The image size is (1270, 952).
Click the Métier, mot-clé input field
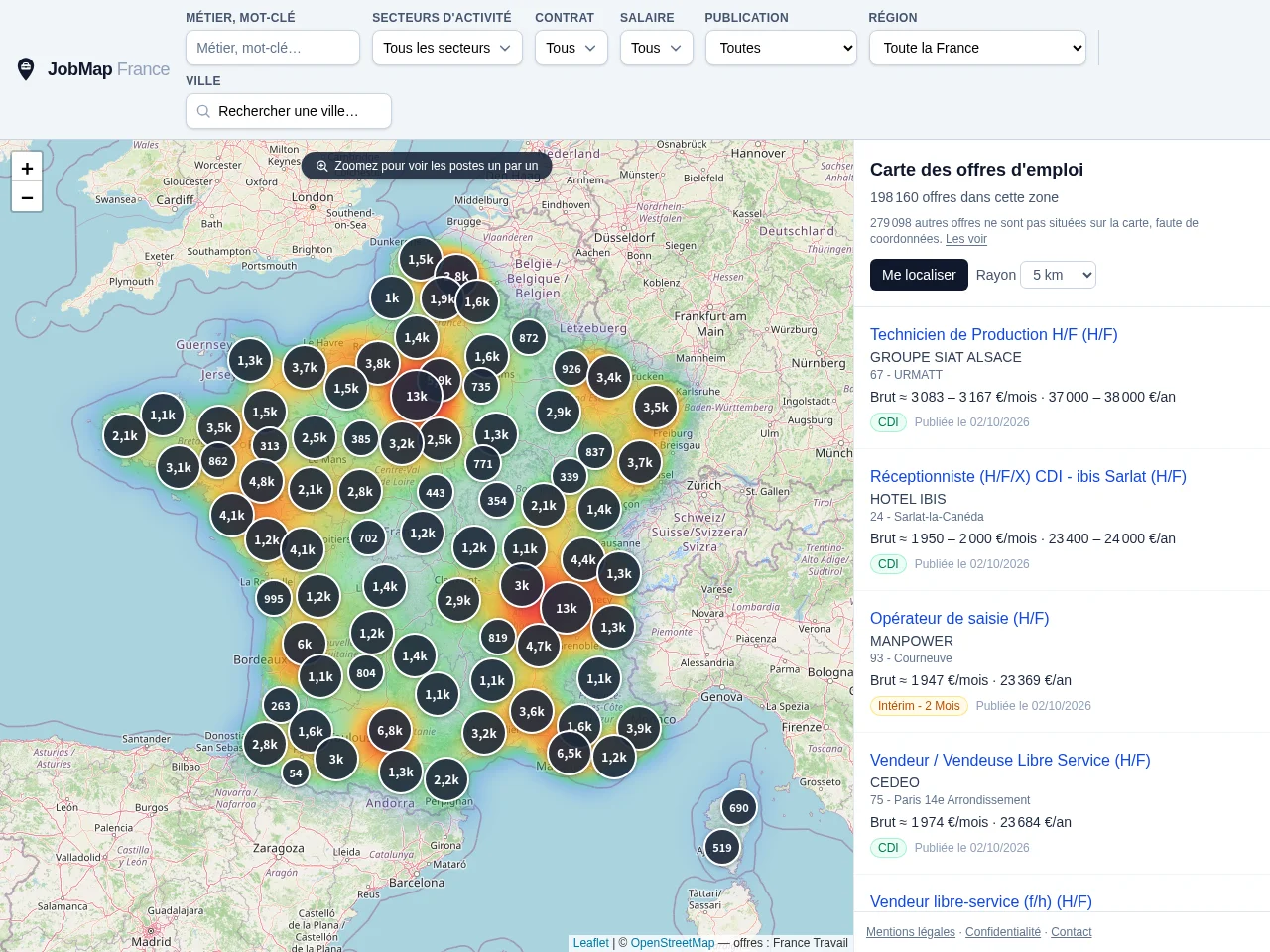[x=273, y=48]
